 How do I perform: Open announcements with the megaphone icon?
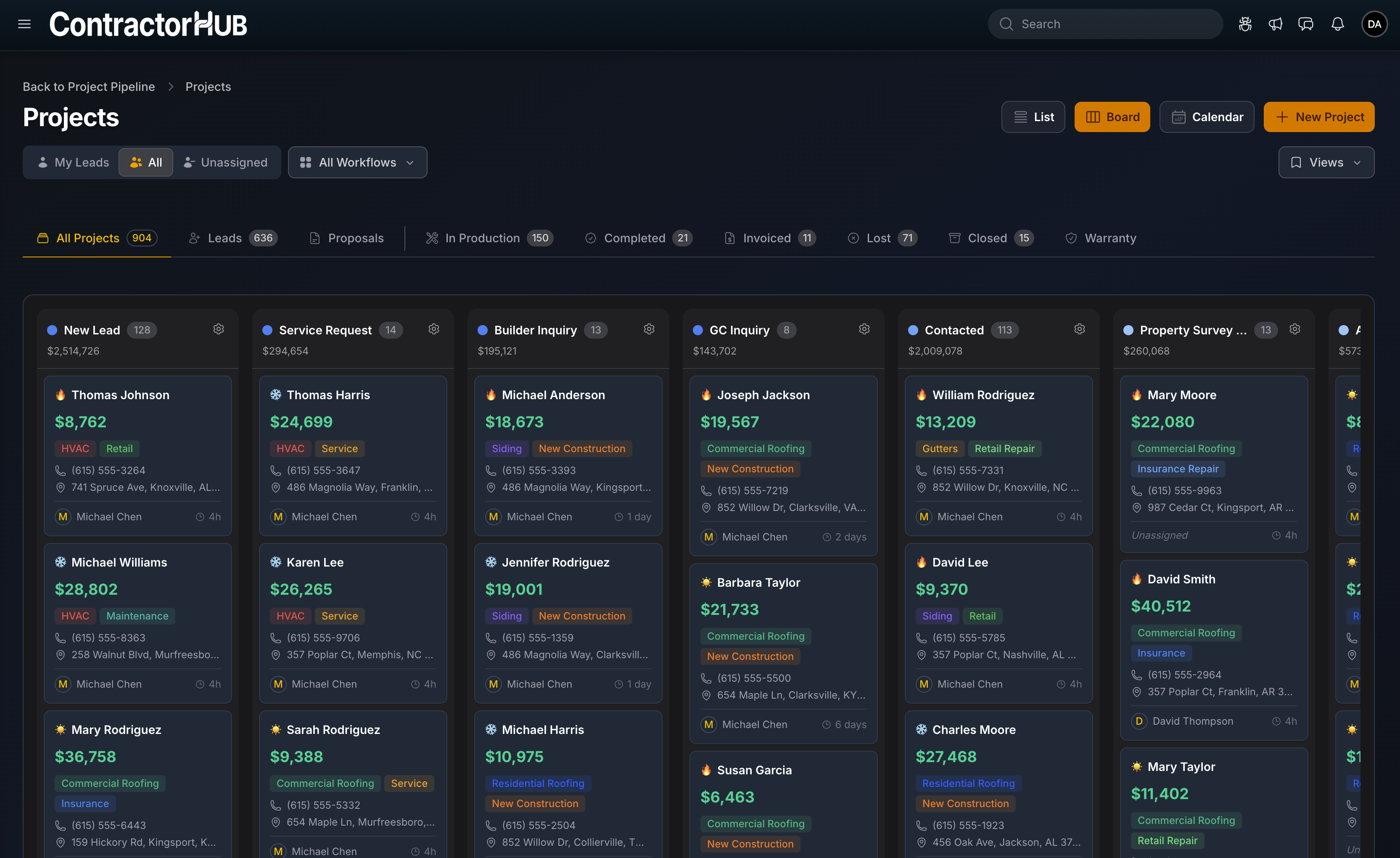point(1276,24)
